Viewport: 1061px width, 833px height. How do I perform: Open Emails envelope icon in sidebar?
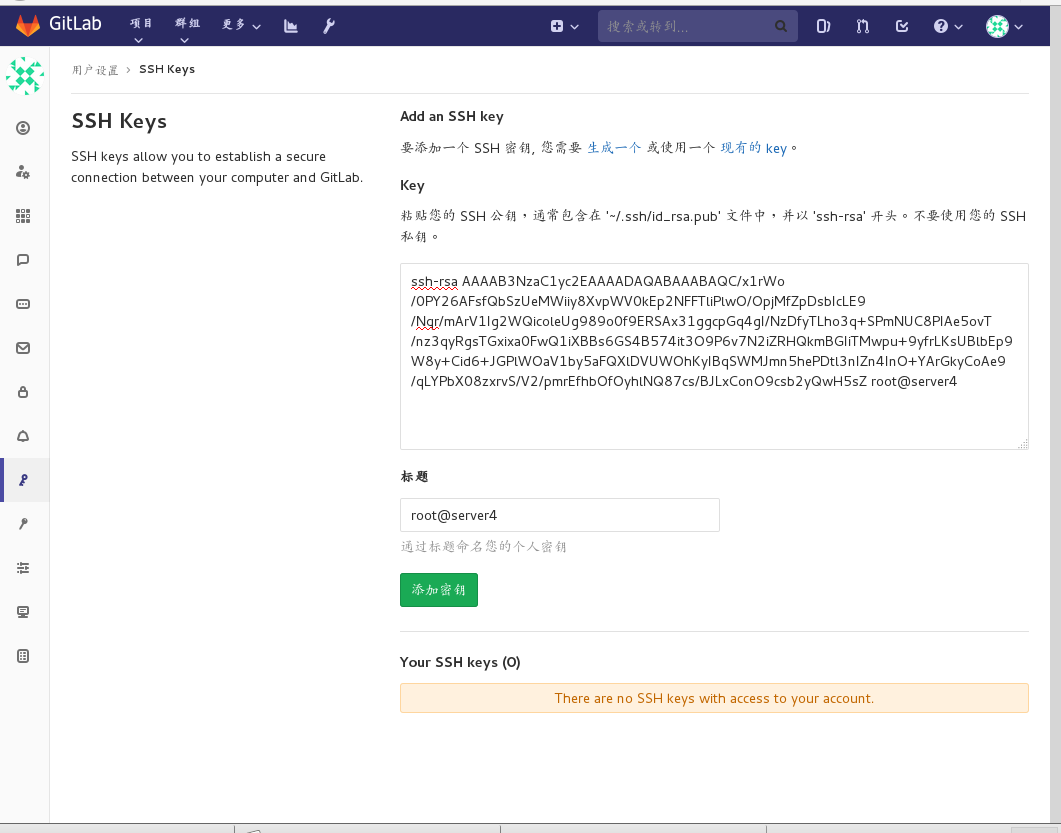pos(23,348)
